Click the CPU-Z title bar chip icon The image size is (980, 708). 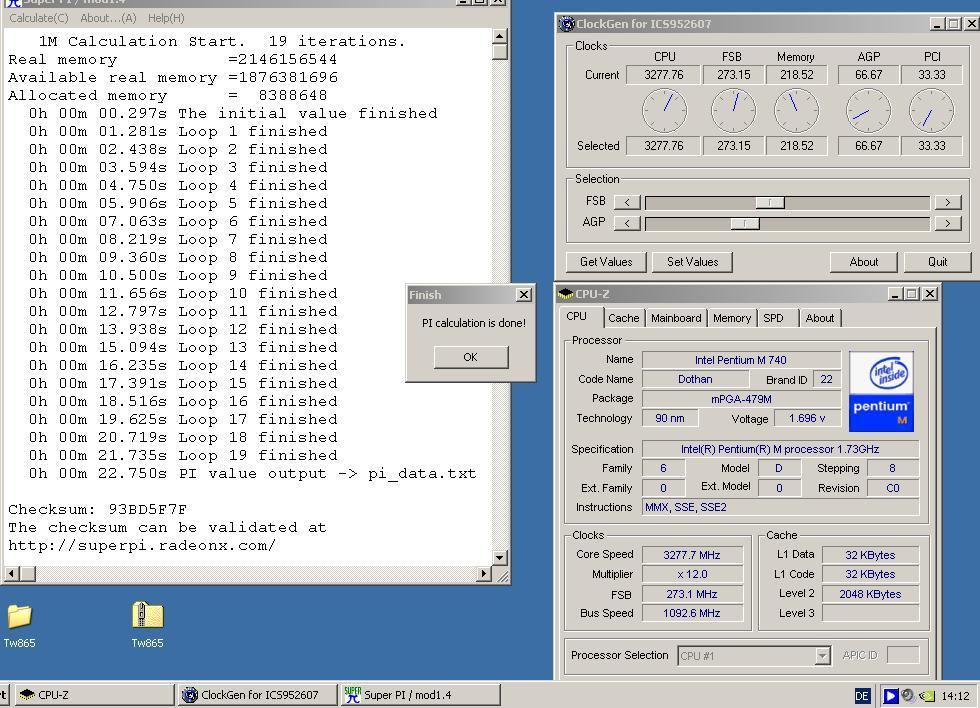pos(566,293)
